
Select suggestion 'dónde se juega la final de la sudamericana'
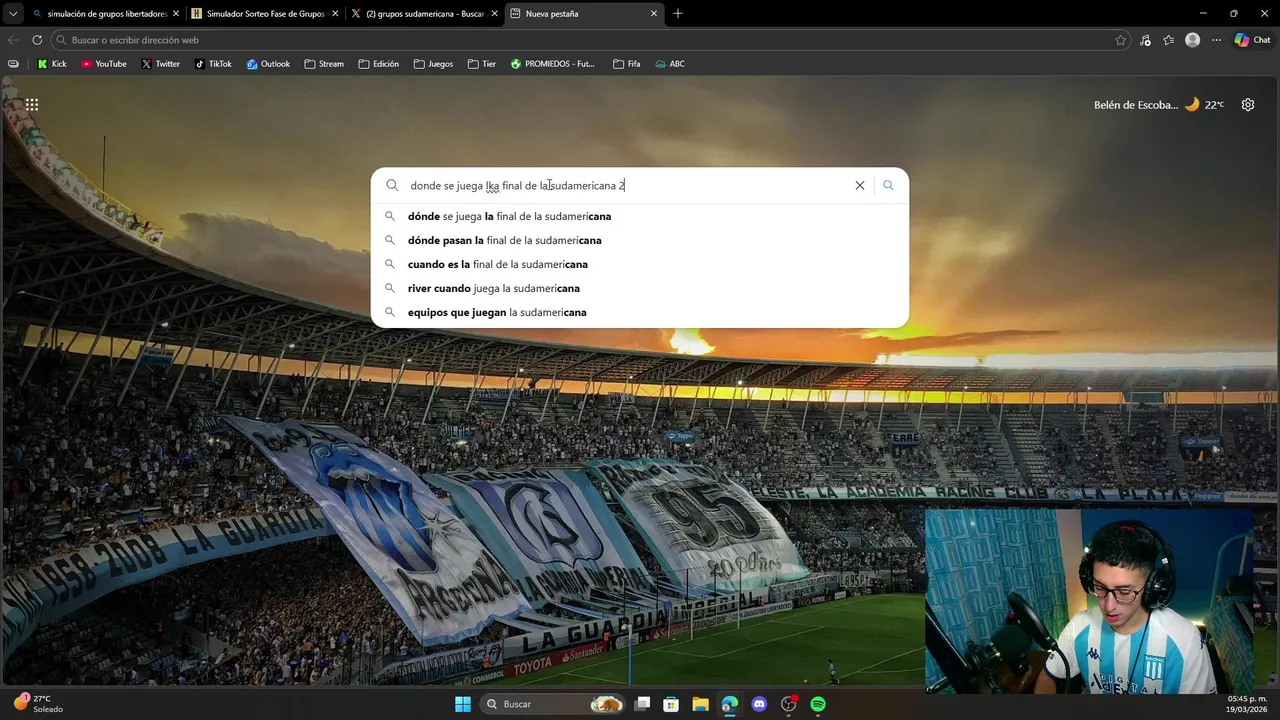tap(640, 216)
